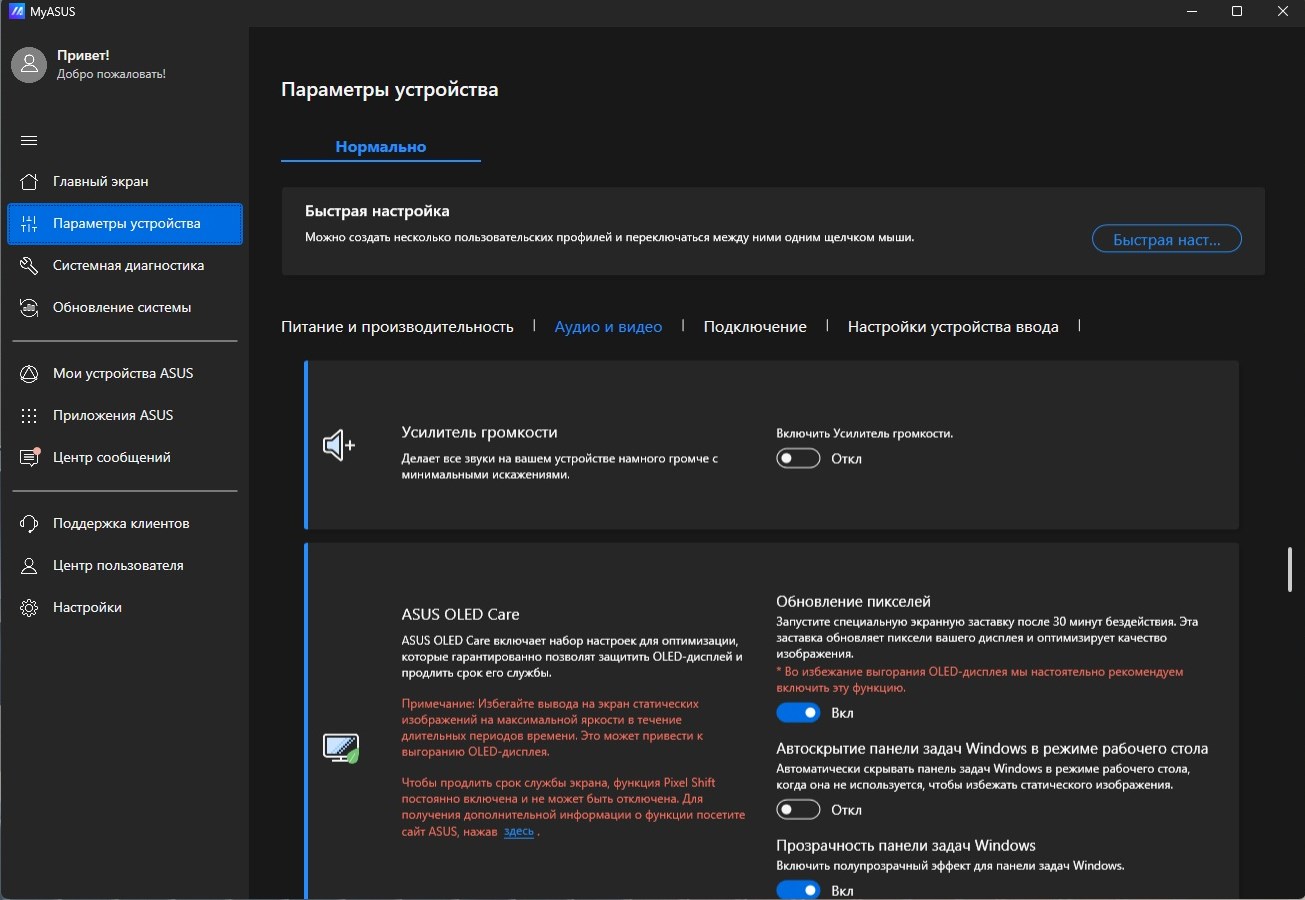The width and height of the screenshot is (1305, 900).
Task: Click the Прозрачность панели задач Windows heading
Action: tap(906, 845)
